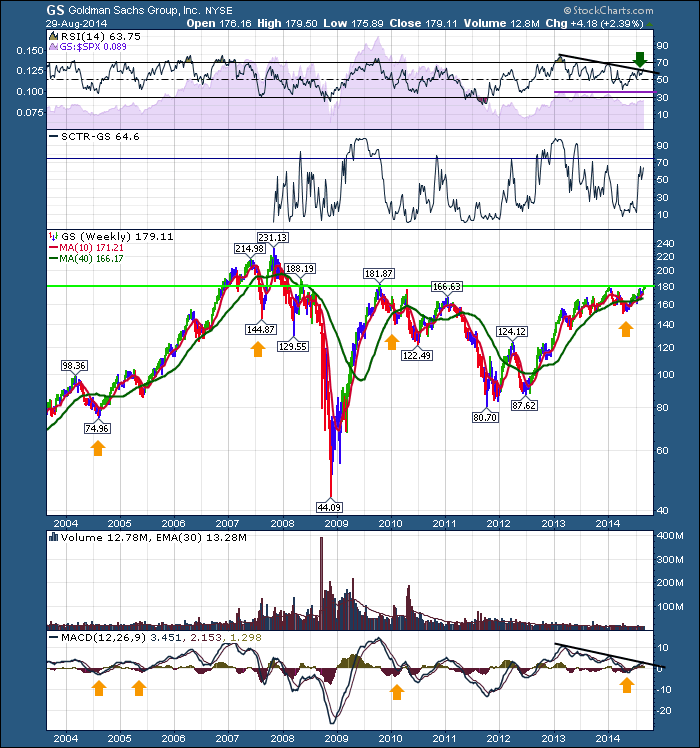Select the Close 179.11 value
Image resolution: width=700 pixels, height=748 pixels.
click(x=423, y=23)
